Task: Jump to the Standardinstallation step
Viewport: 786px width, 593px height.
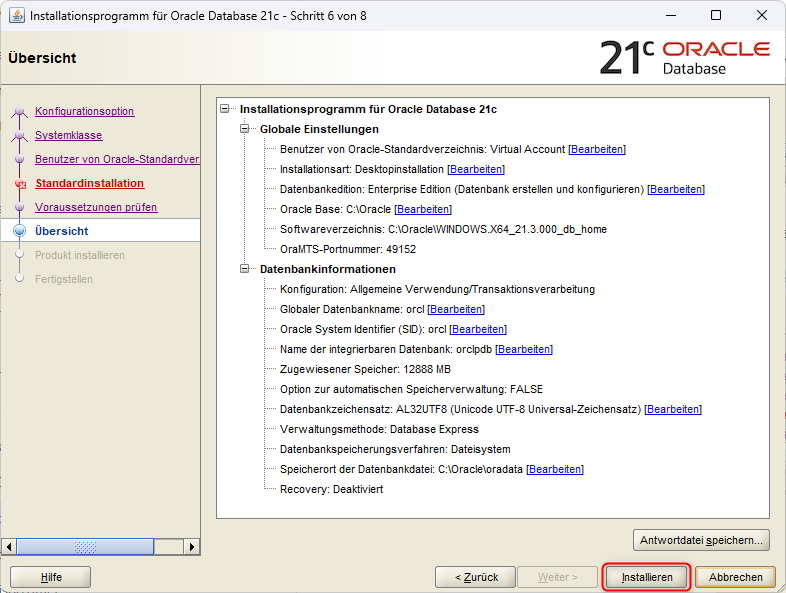Action: point(89,183)
